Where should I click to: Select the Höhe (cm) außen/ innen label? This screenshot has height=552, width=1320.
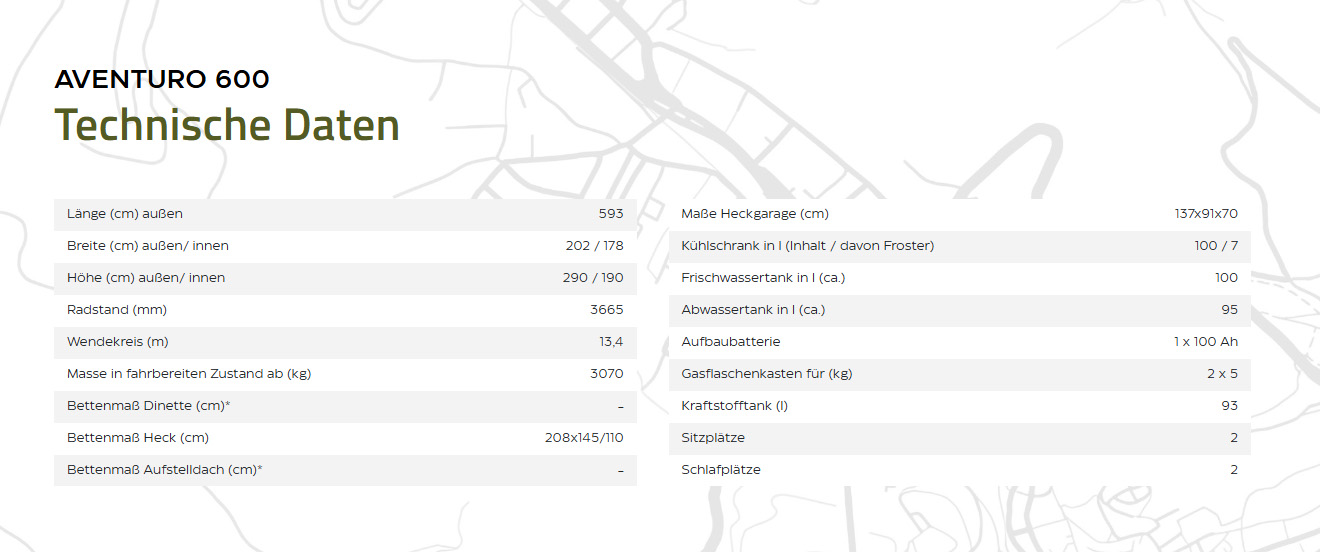146,278
